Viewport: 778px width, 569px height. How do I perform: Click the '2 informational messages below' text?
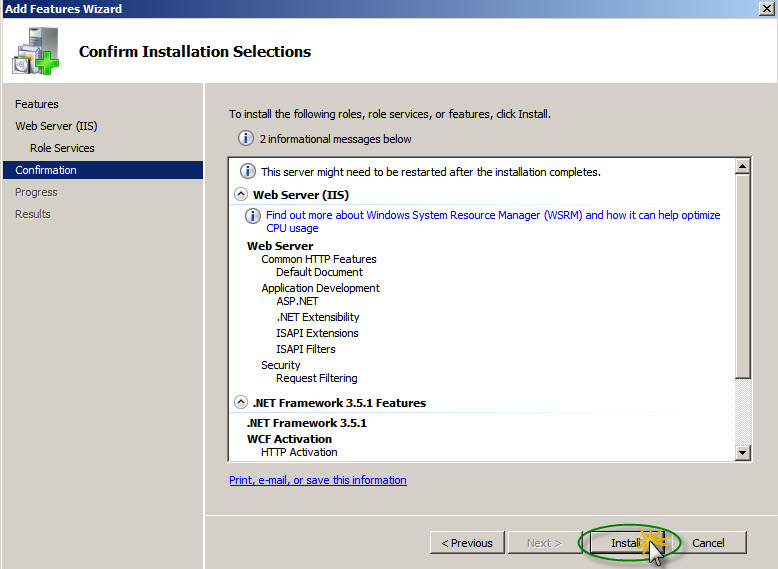tap(335, 139)
